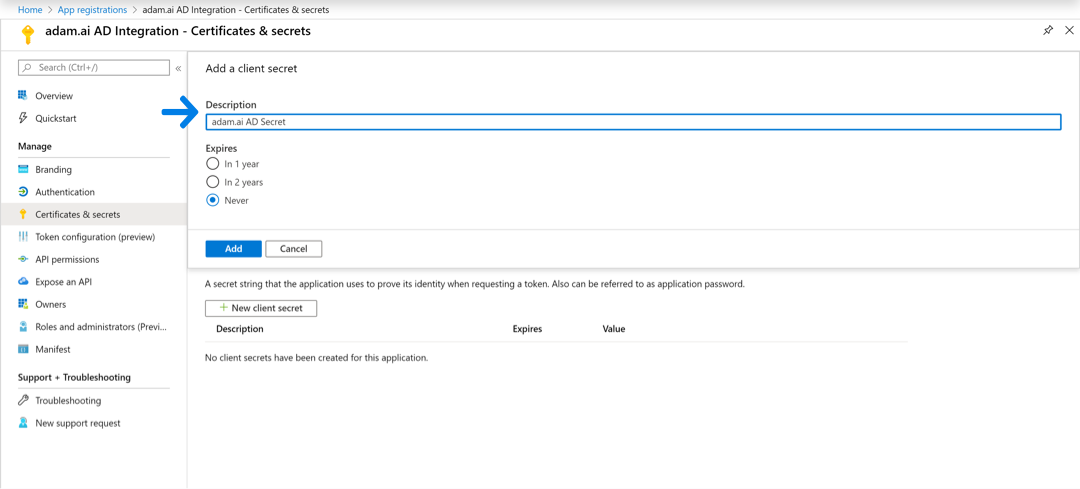Open Expose an API page
Screen dimensions: 1080x489
tap(63, 282)
